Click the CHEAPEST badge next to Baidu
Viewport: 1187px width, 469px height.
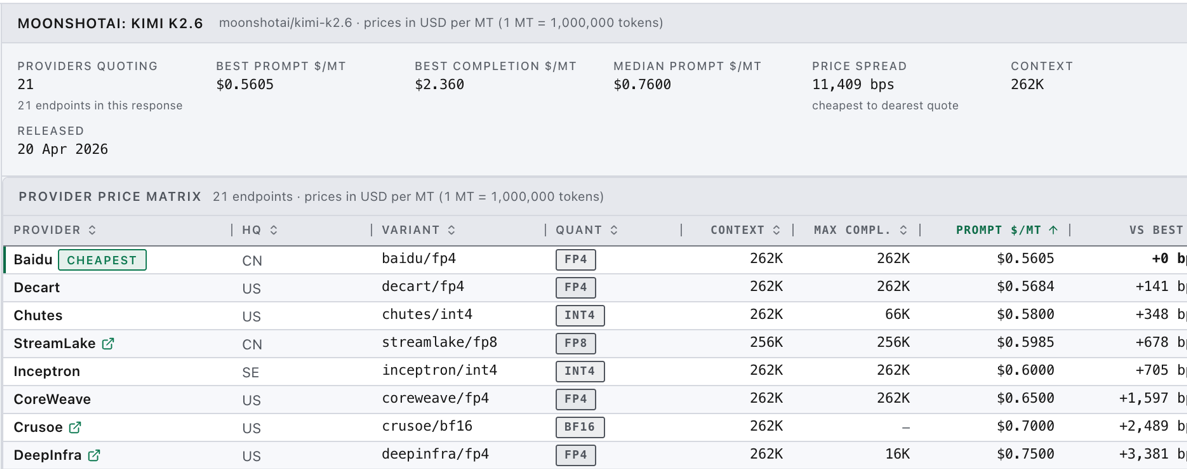click(x=102, y=260)
